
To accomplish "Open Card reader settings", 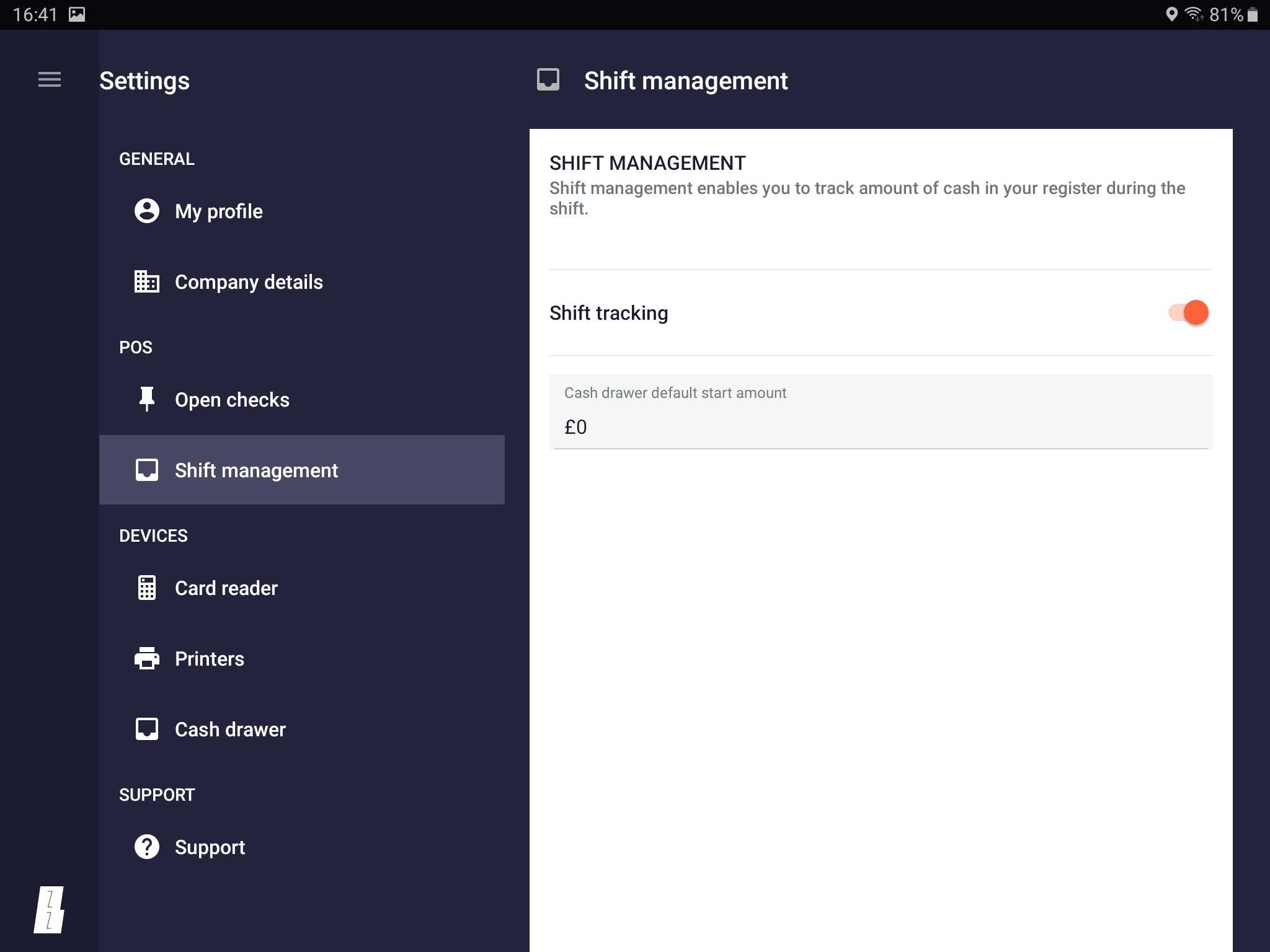I will (x=302, y=588).
